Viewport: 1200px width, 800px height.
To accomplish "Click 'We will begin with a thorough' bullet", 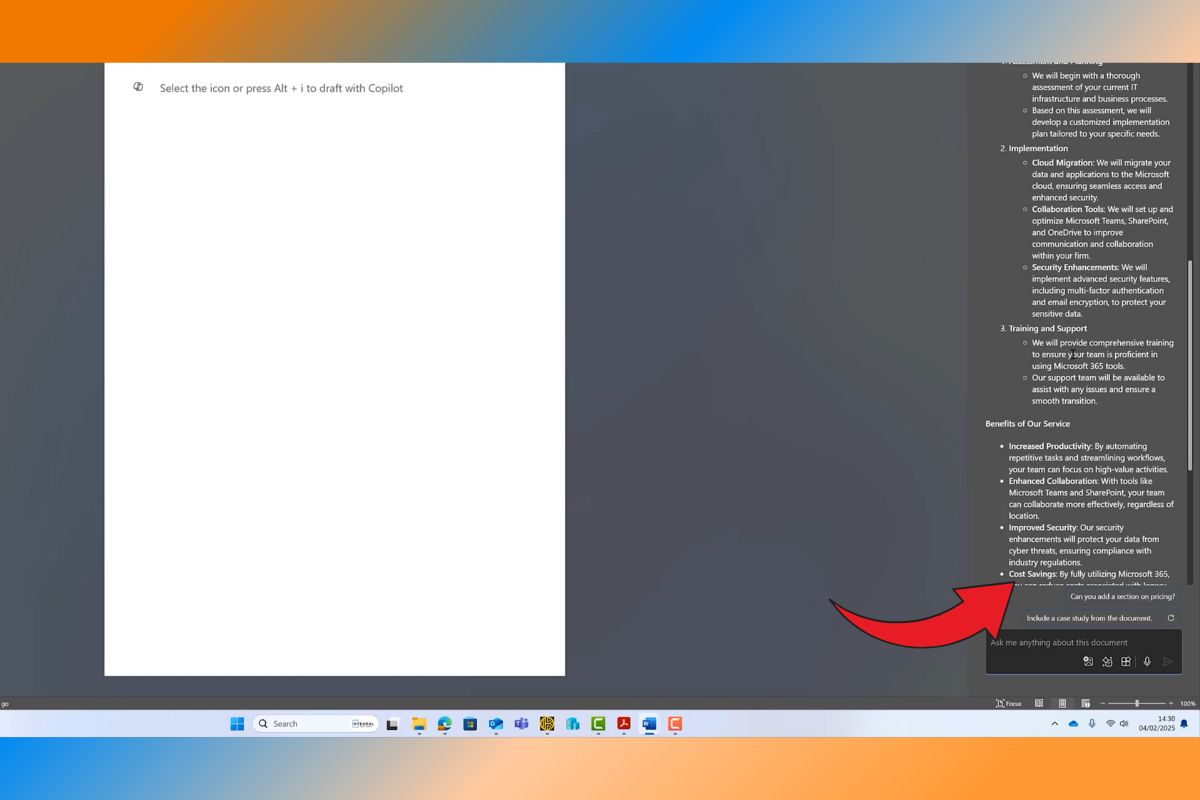I will click(x=1100, y=87).
